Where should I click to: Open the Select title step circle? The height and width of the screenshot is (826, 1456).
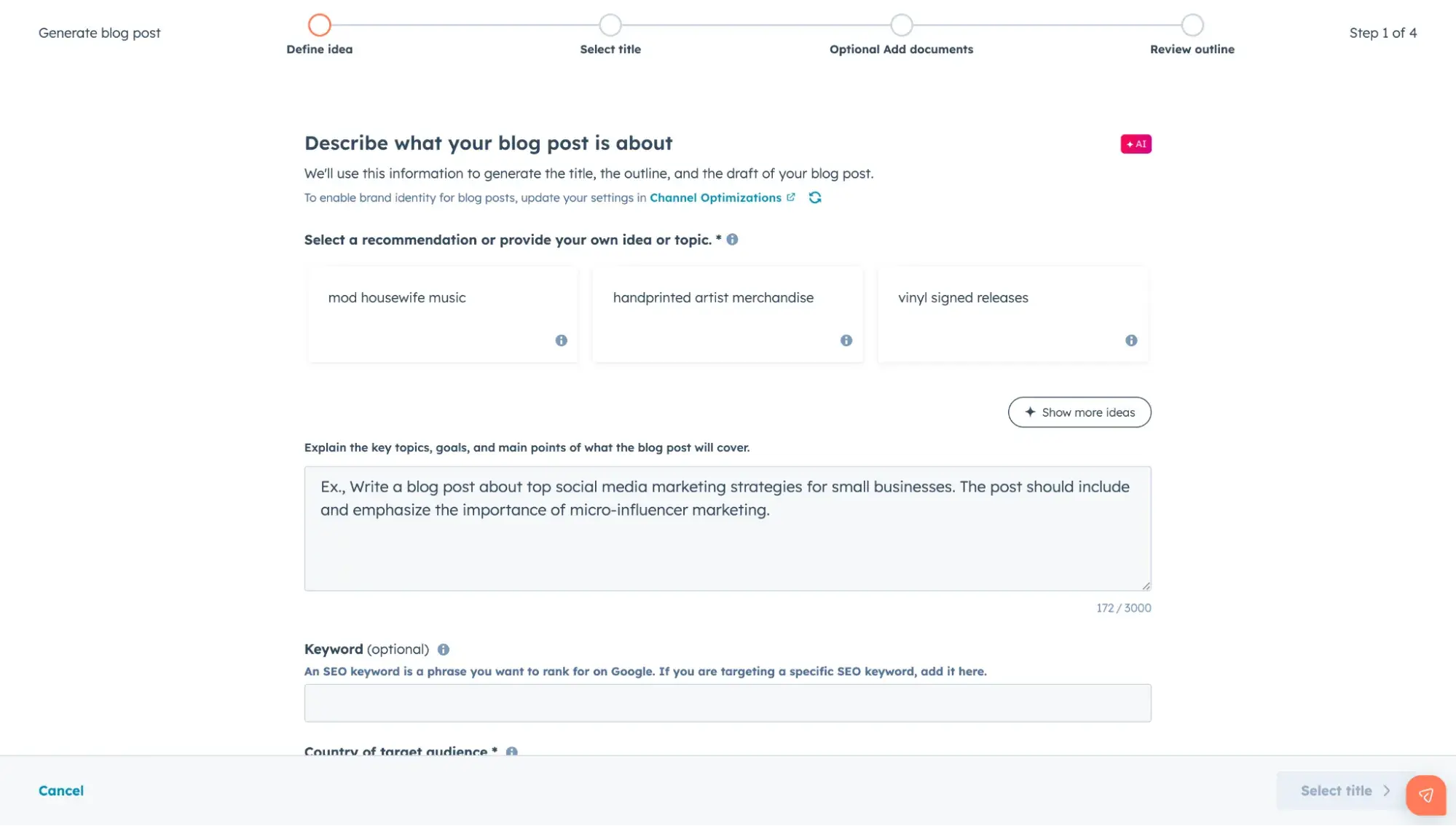(610, 23)
